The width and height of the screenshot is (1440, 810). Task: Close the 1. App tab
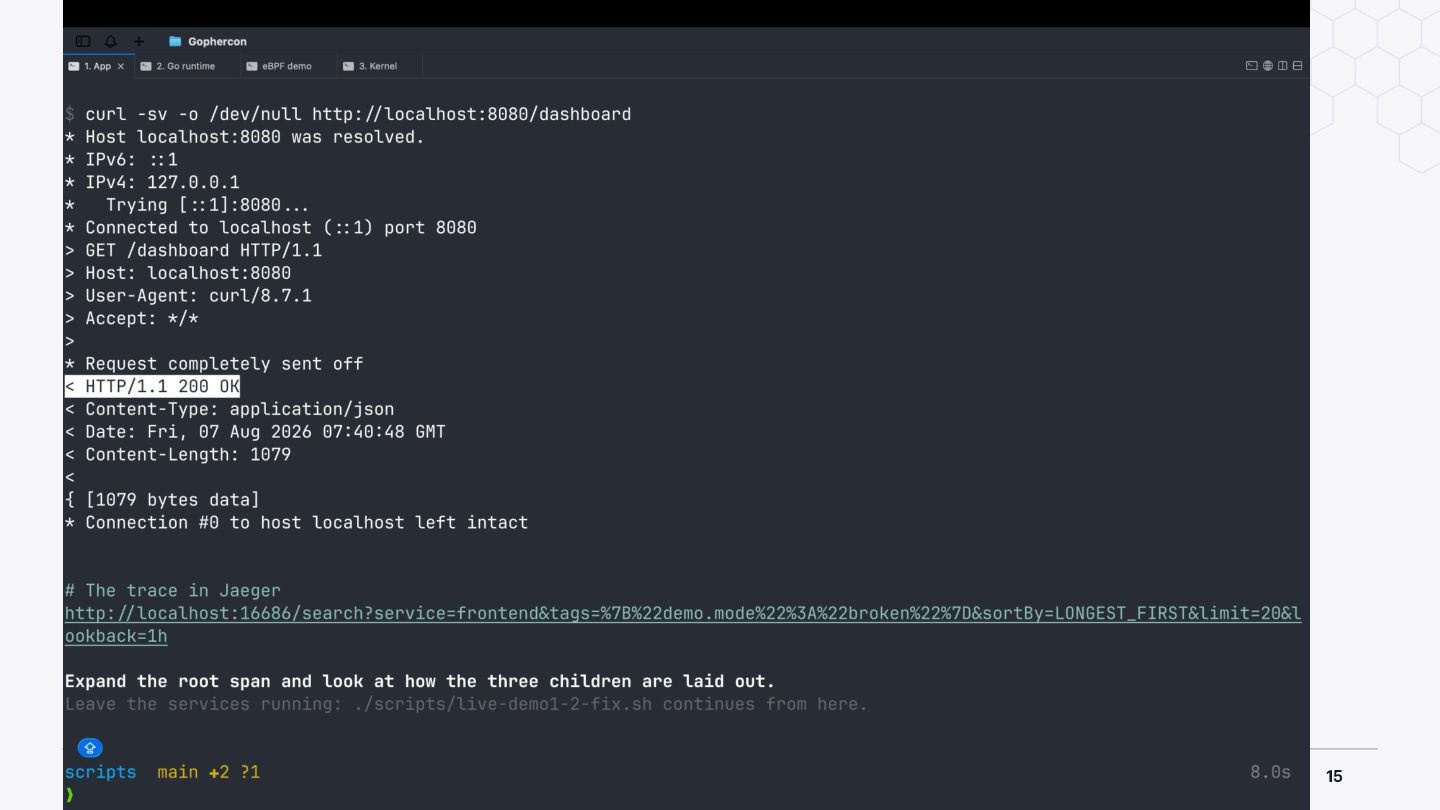click(121, 66)
